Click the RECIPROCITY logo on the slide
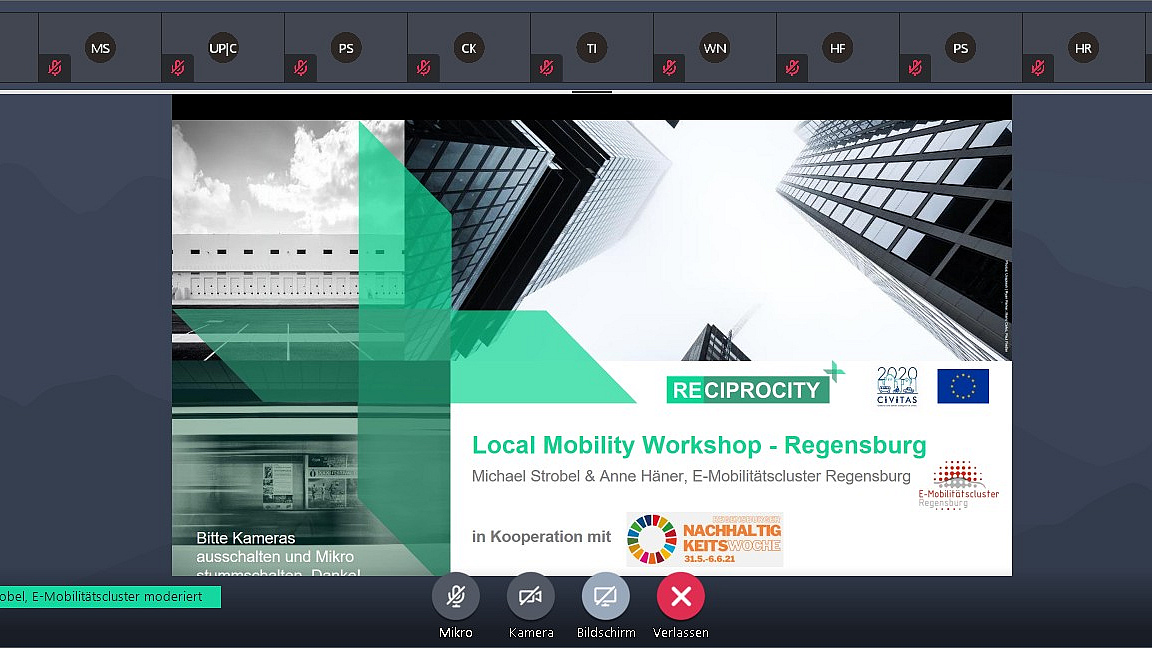1152x648 pixels. [x=755, y=384]
